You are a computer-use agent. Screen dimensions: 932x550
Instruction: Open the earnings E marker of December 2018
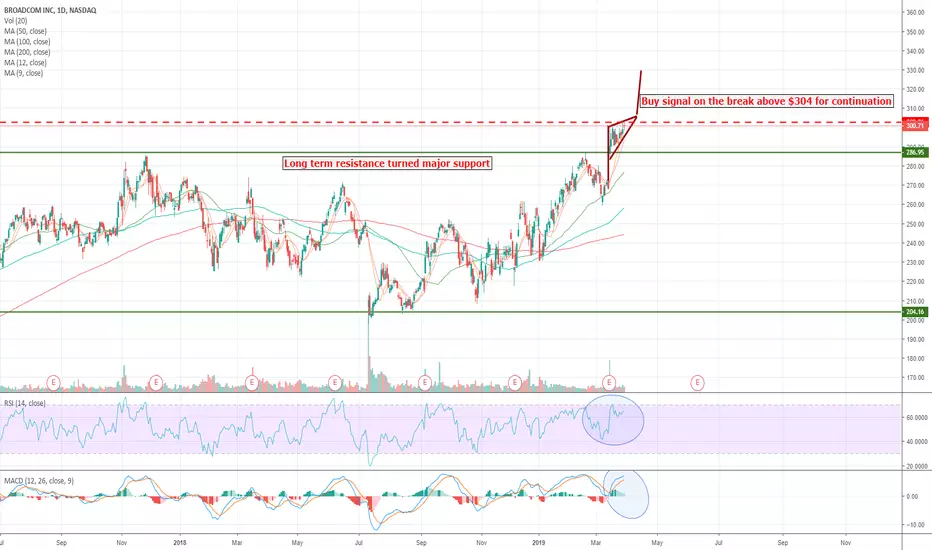click(x=514, y=382)
